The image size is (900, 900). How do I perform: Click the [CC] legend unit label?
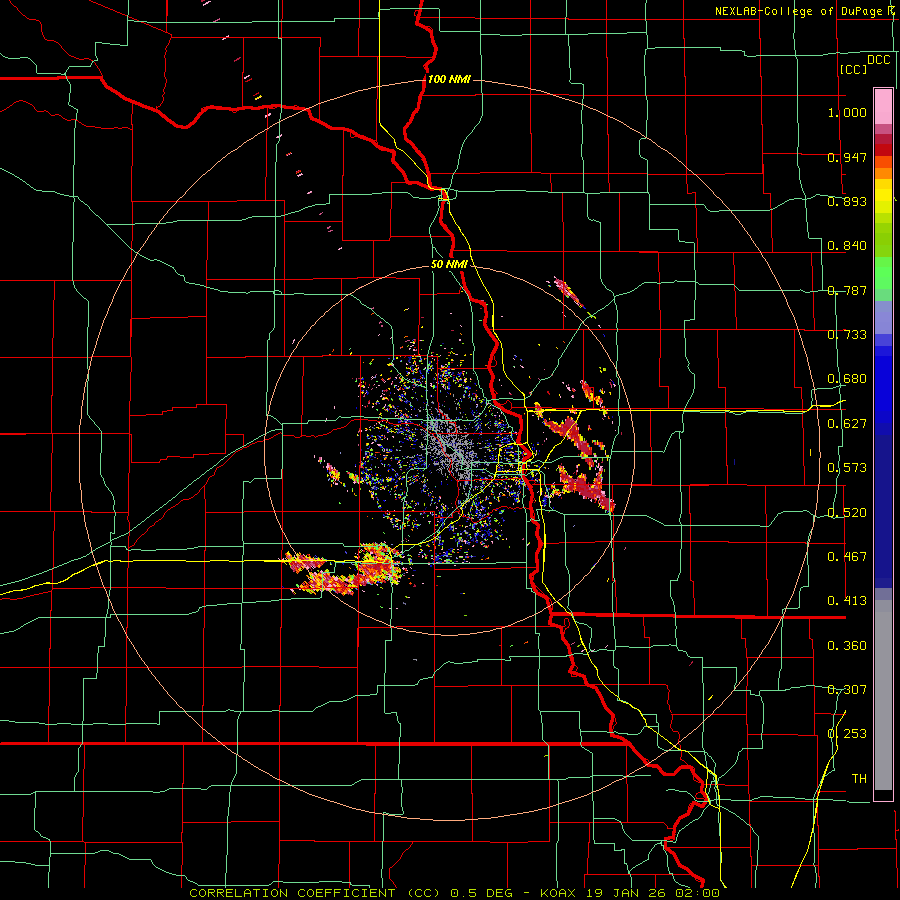854,69
